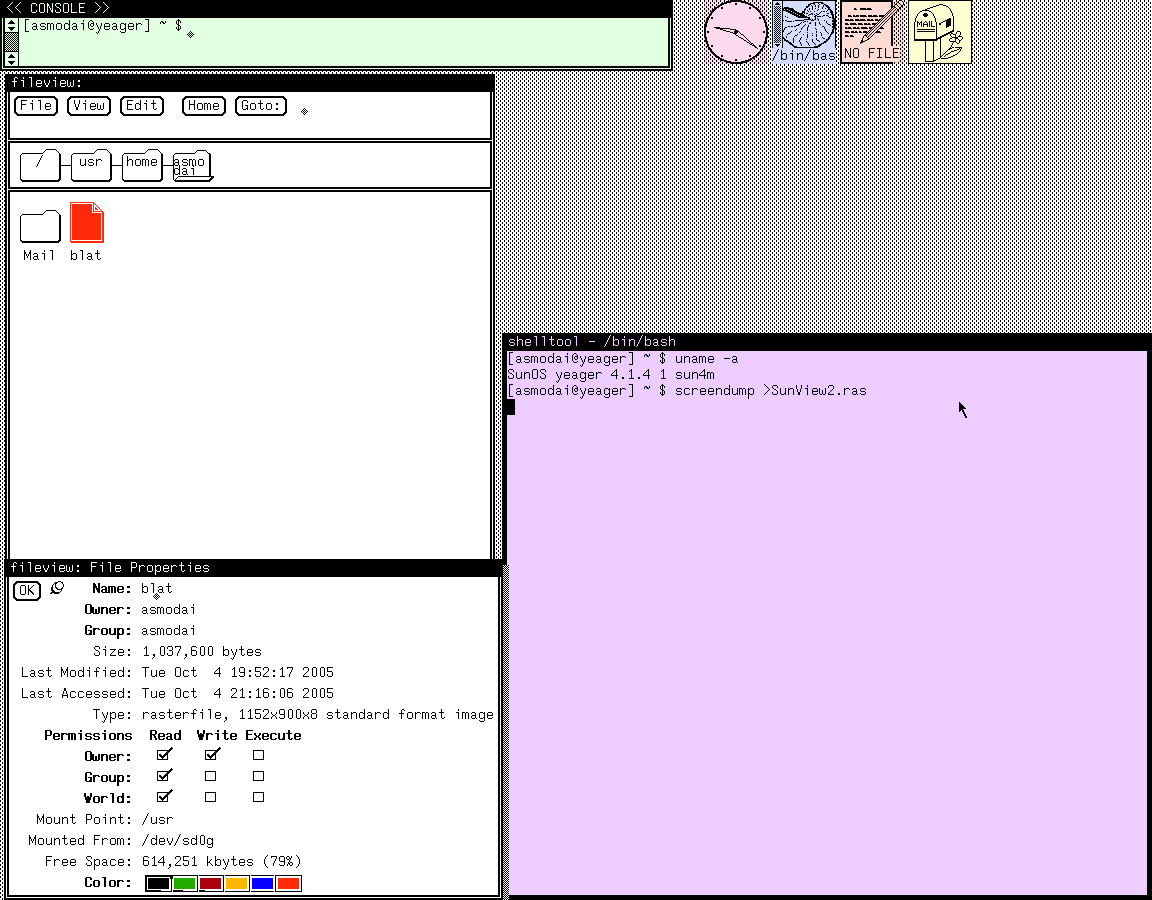Open the Edit menu in fileview

[142, 106]
